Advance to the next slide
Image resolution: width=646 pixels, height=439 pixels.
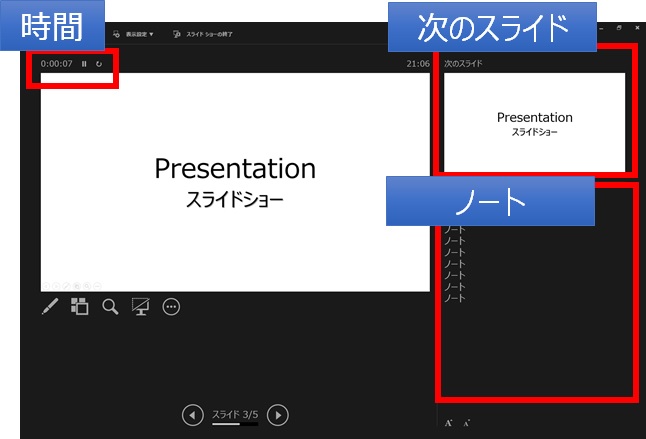279,414
